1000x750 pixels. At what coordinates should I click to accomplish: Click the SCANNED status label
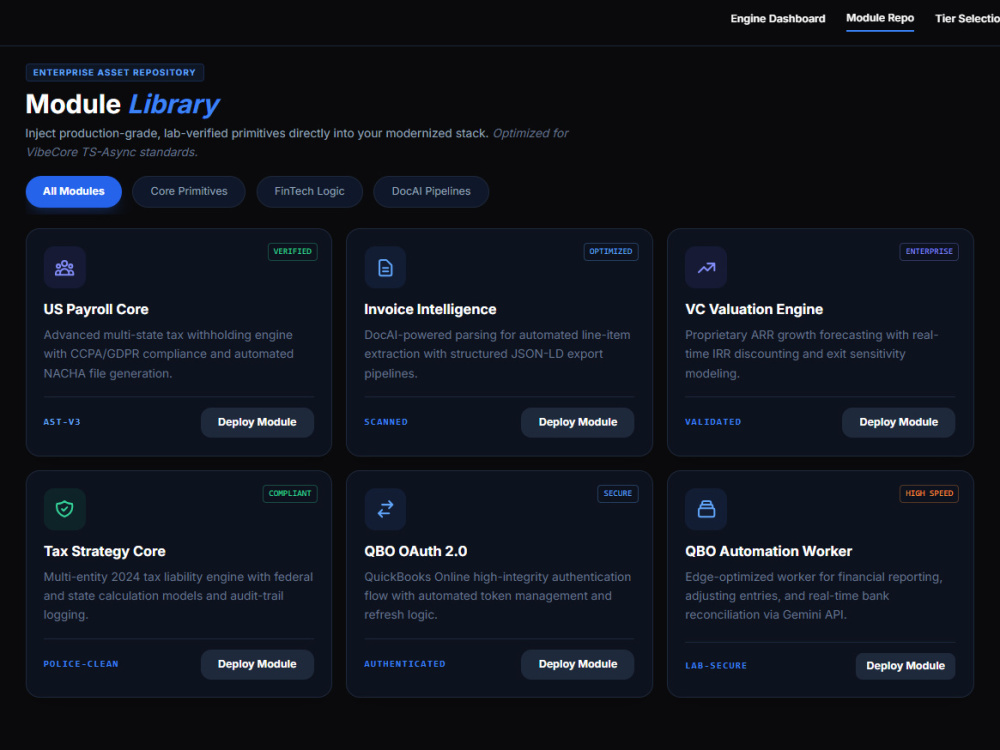386,422
